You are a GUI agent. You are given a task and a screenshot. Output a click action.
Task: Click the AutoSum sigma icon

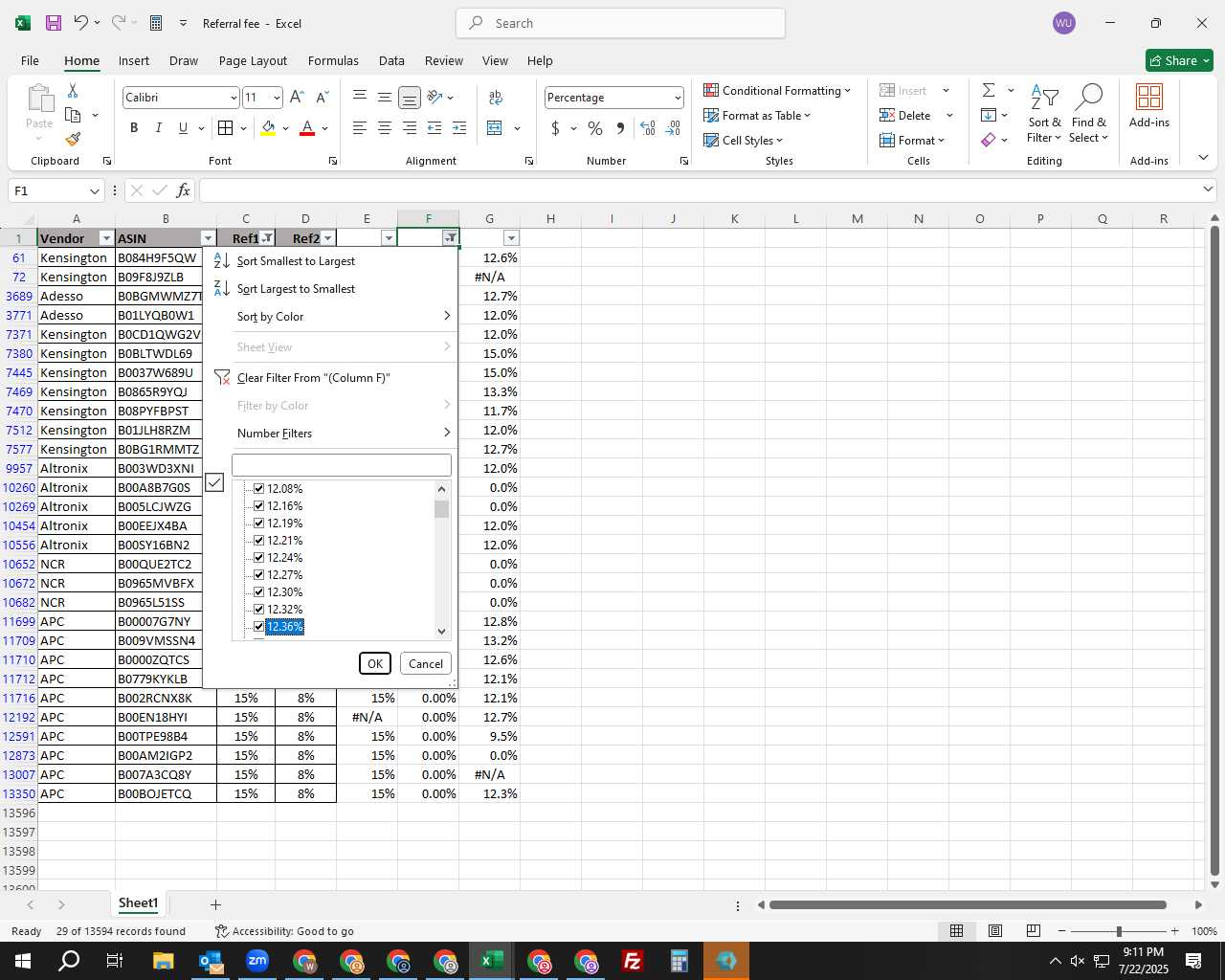click(x=989, y=90)
